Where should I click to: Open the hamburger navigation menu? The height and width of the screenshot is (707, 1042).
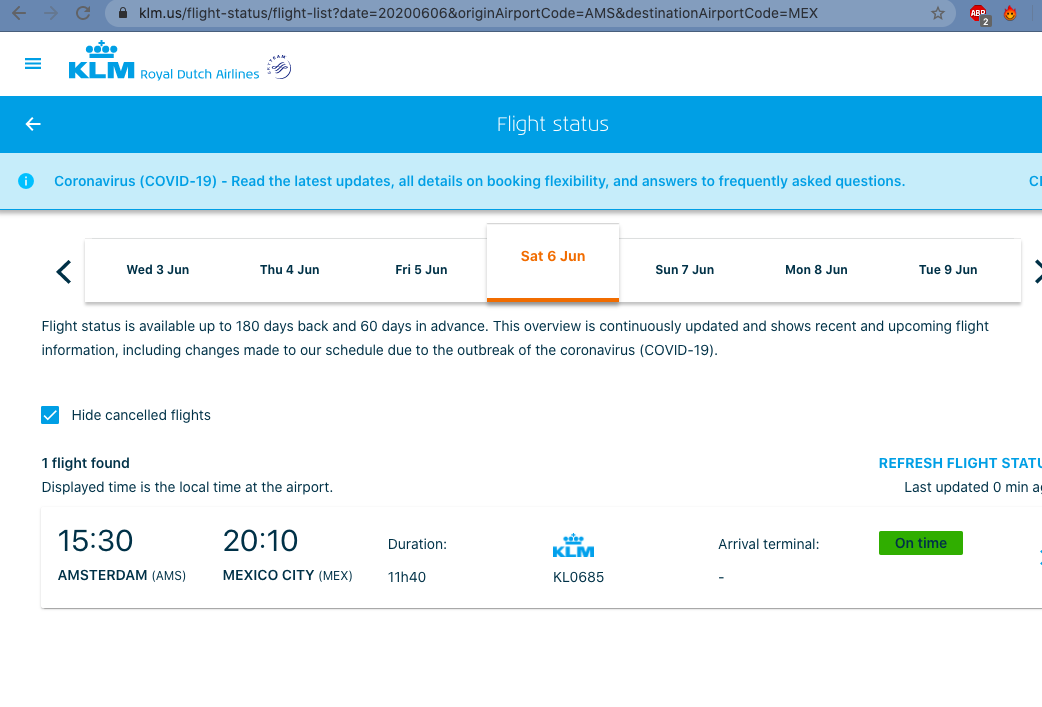click(x=33, y=64)
